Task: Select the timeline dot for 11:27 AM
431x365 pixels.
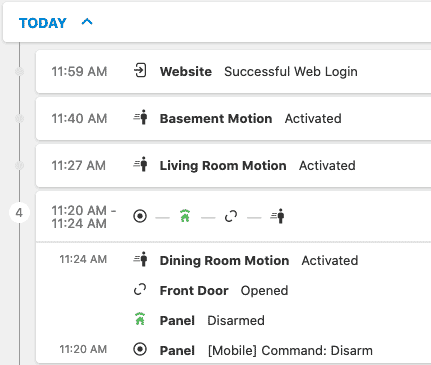Action: [x=20, y=165]
